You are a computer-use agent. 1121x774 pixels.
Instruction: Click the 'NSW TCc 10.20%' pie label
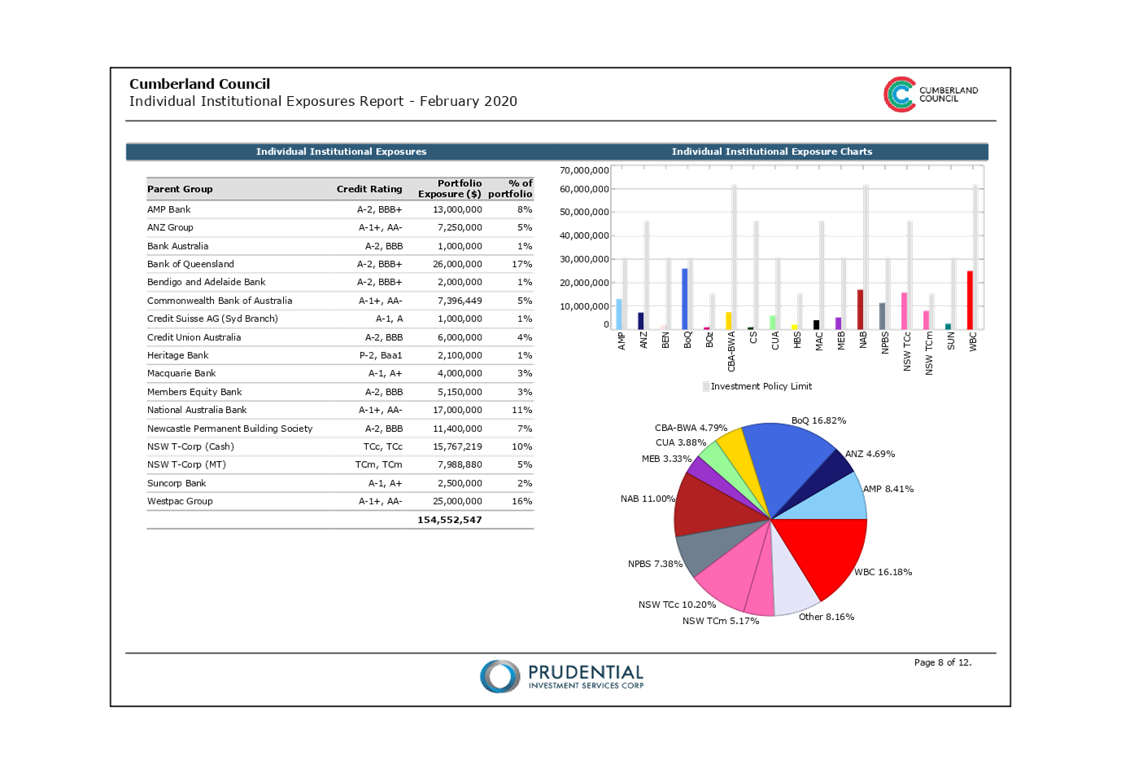pos(677,605)
